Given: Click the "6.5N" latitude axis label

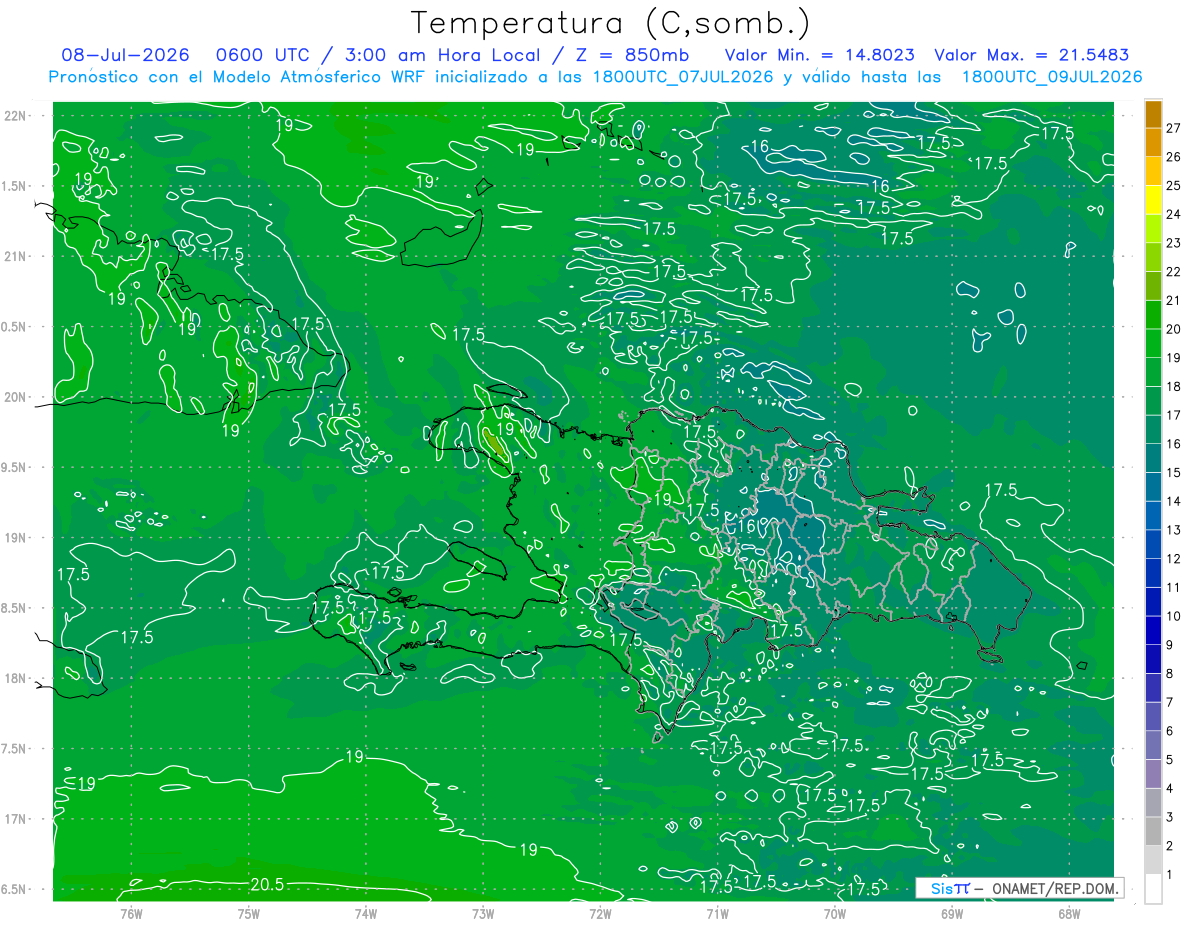Looking at the screenshot, I should click(14, 889).
